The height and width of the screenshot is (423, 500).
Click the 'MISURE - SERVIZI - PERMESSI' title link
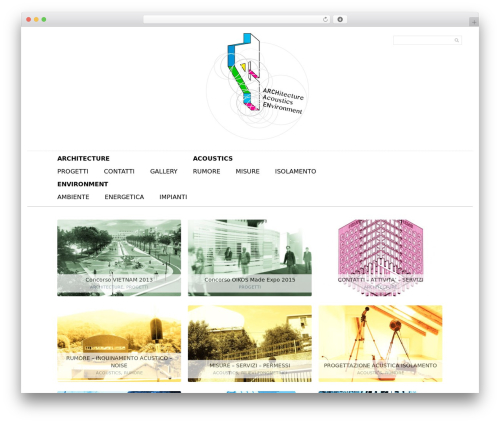[250, 365]
